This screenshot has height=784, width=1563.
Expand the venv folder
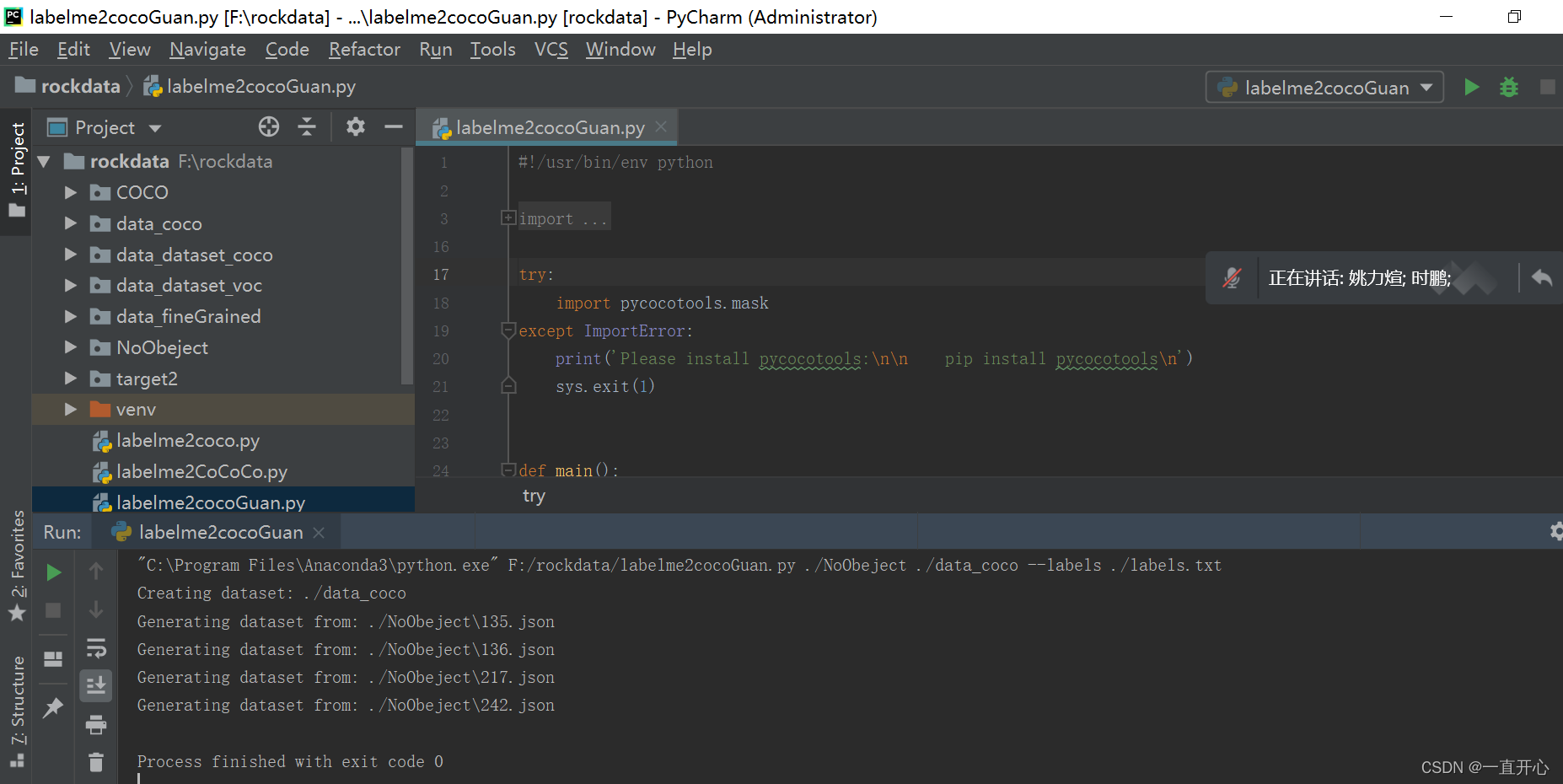(71, 409)
